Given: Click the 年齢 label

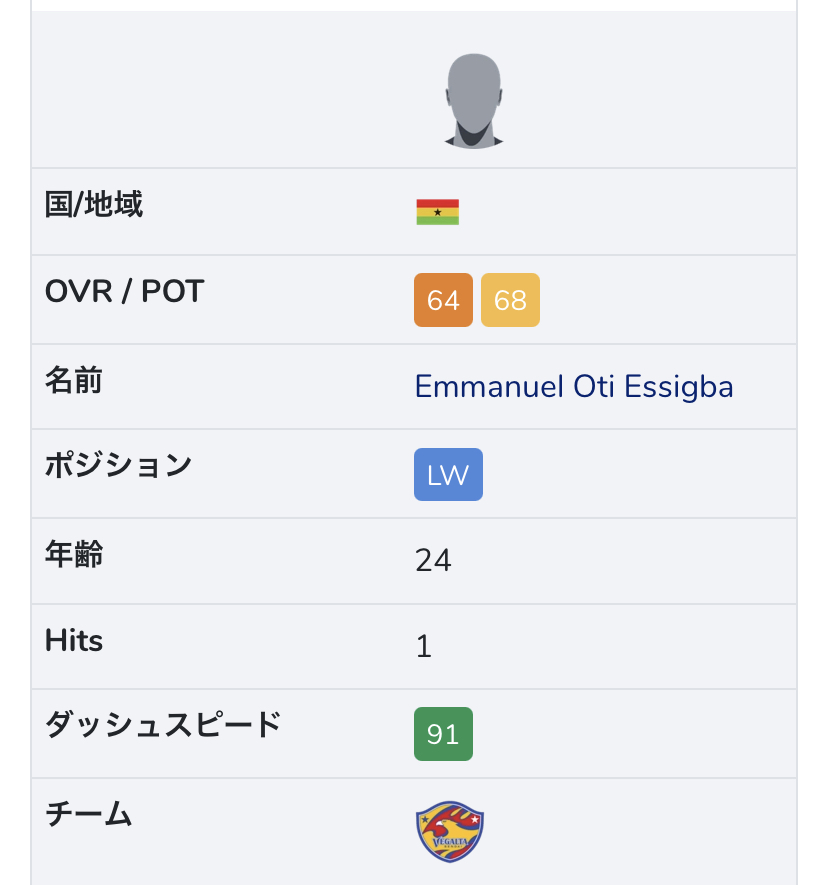Looking at the screenshot, I should [74, 554].
